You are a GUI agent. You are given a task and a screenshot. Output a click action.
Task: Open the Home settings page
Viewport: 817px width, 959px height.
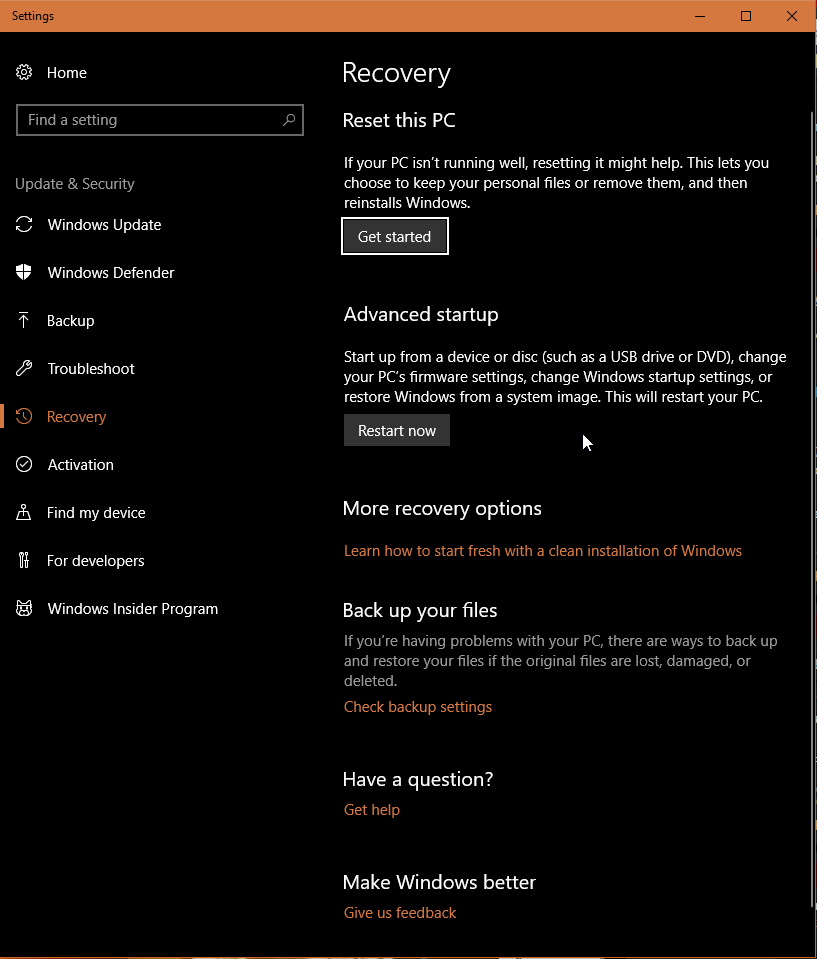coord(67,73)
